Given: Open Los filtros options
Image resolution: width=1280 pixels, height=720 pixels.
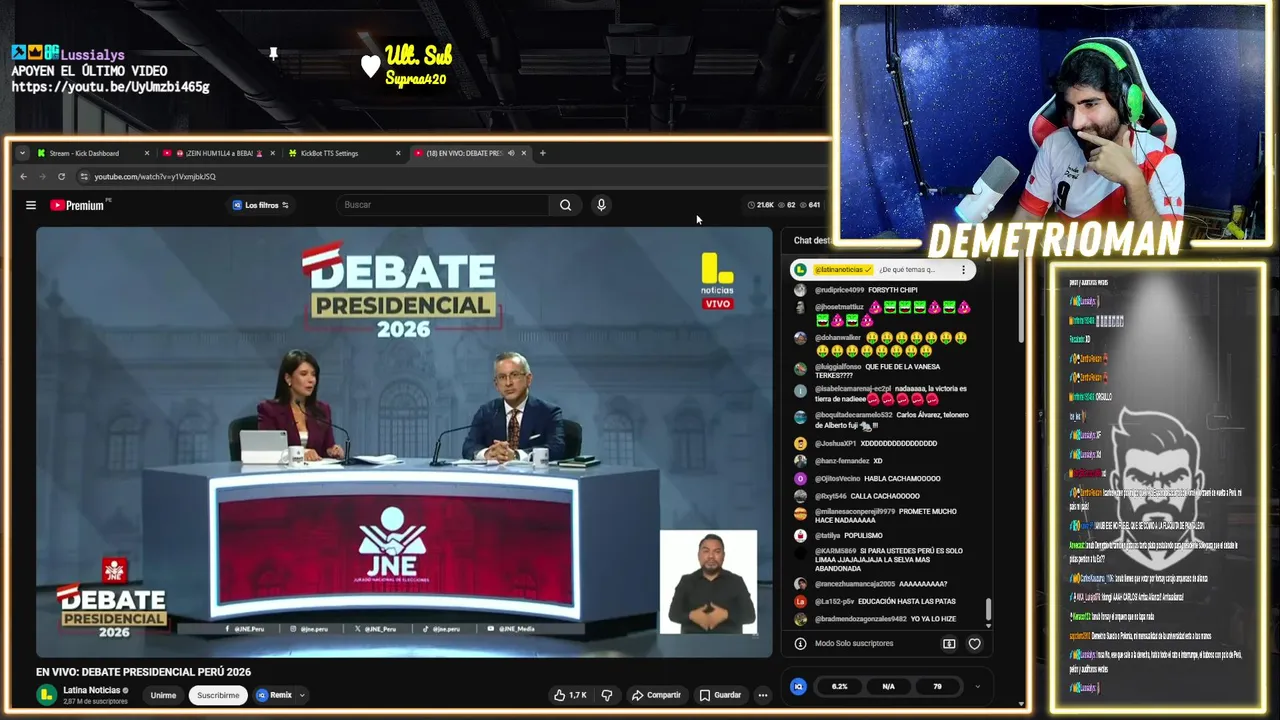Looking at the screenshot, I should pyautogui.click(x=261, y=205).
